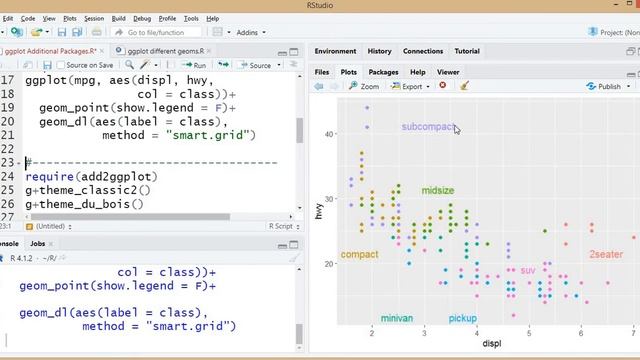This screenshot has width=640, height=360.
Task: Open the Session menu
Action: click(94, 19)
